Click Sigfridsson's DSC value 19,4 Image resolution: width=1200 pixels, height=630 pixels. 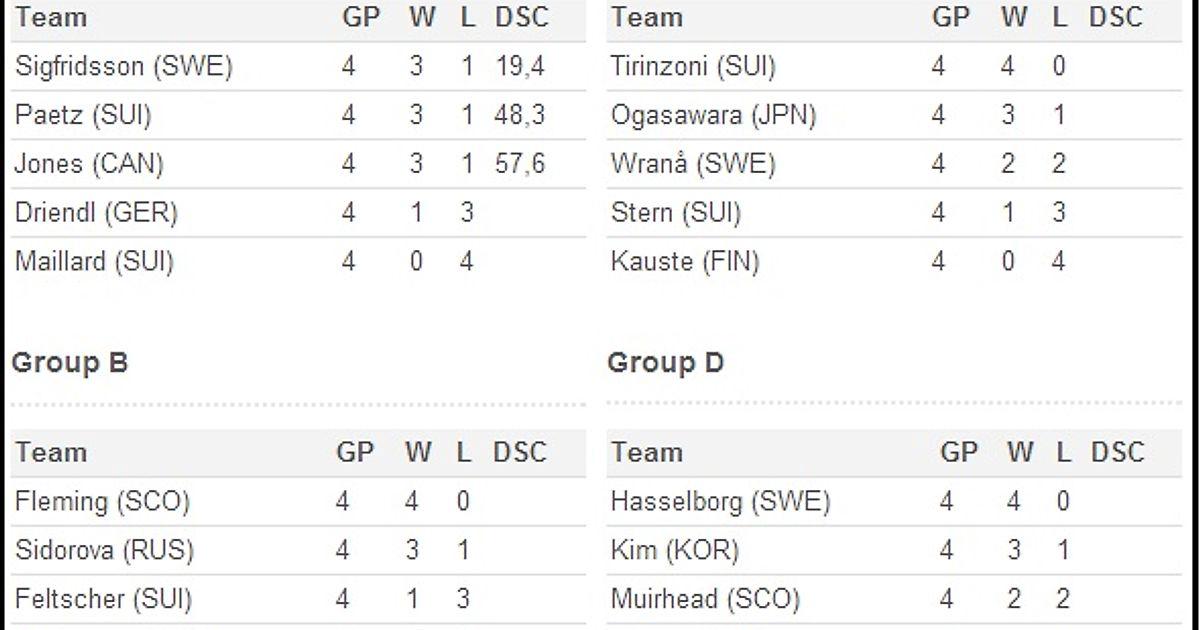coord(519,67)
